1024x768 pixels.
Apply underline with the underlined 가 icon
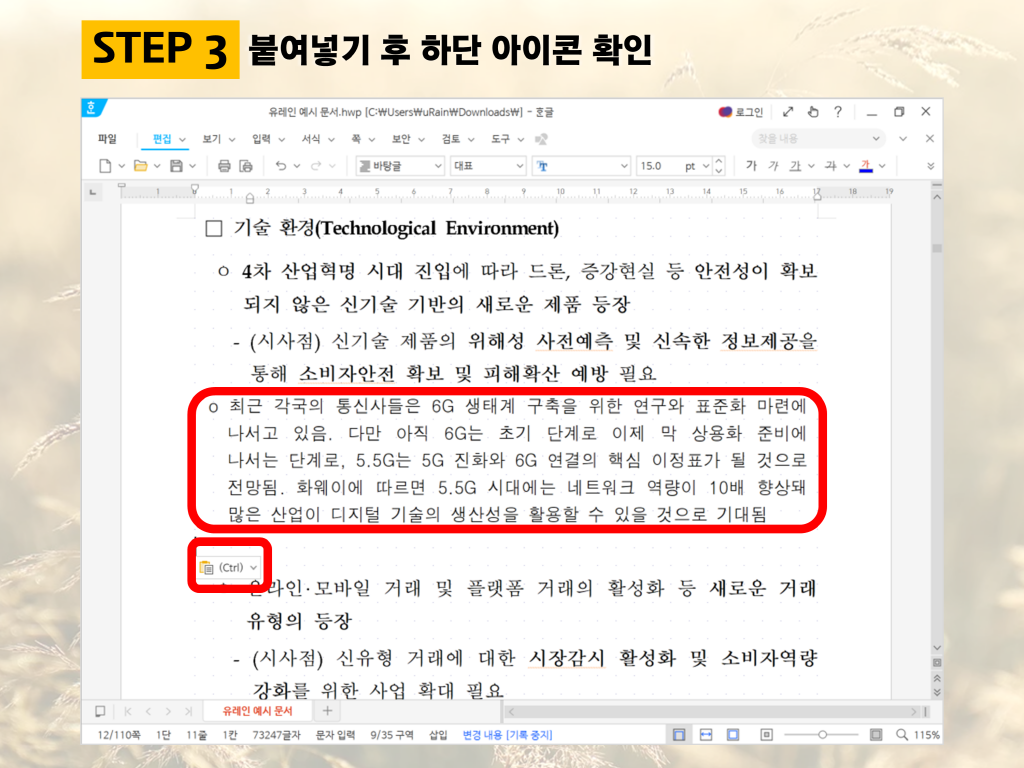[x=795, y=166]
